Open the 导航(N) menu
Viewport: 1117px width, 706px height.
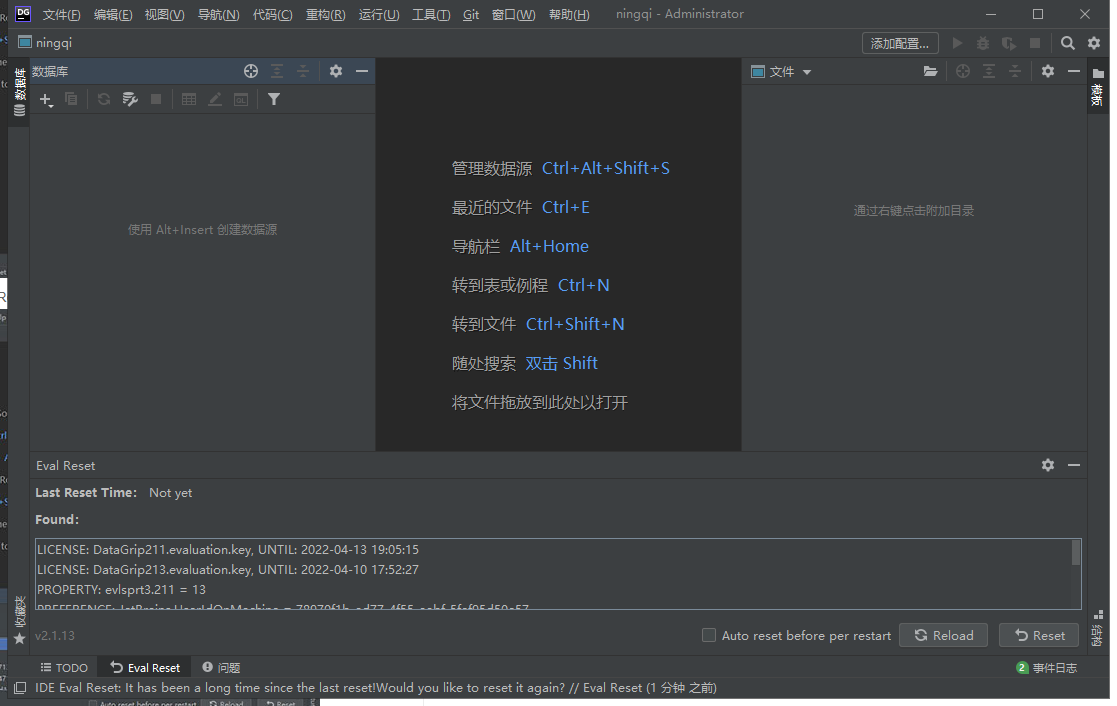tap(218, 14)
